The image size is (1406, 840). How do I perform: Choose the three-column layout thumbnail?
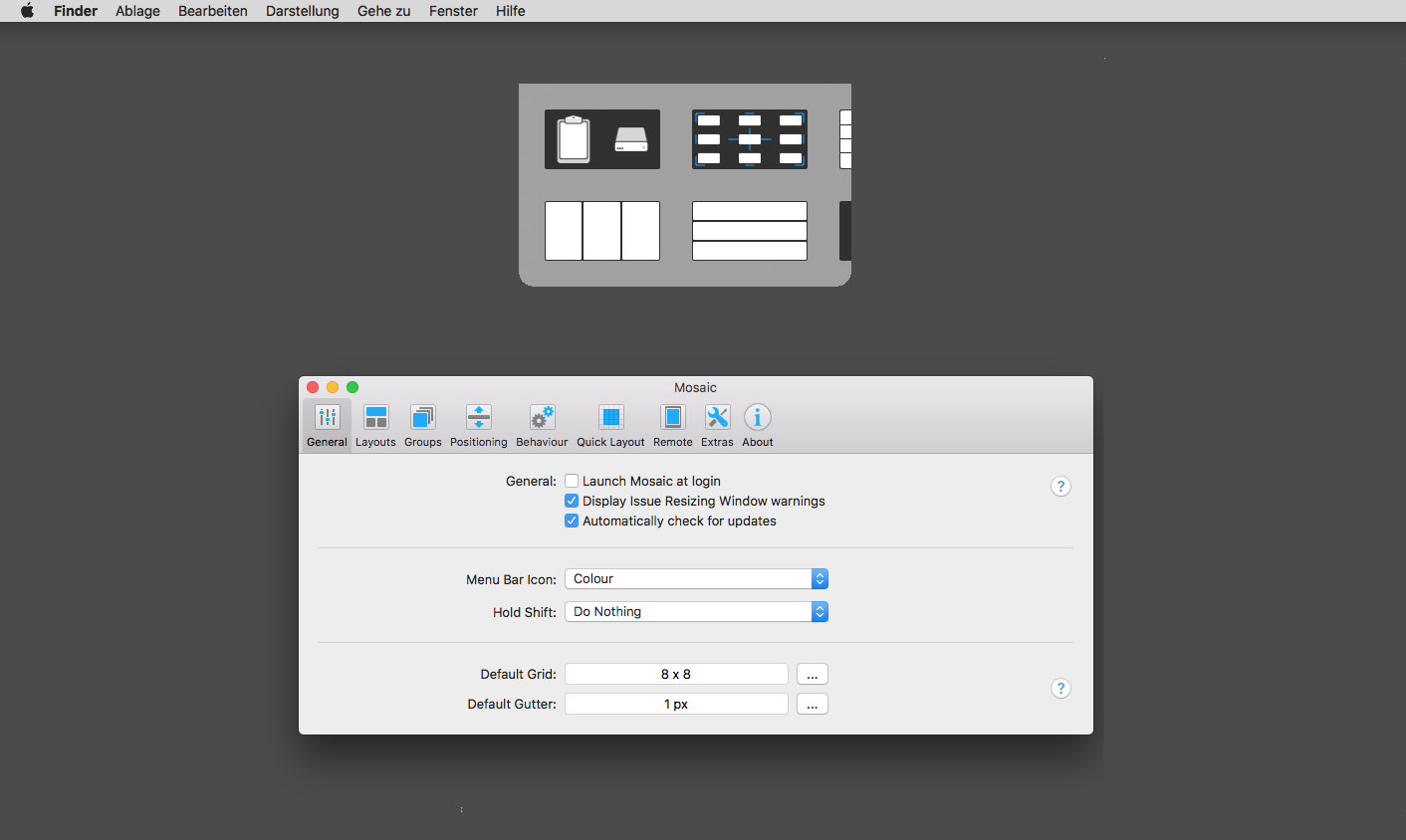click(602, 231)
